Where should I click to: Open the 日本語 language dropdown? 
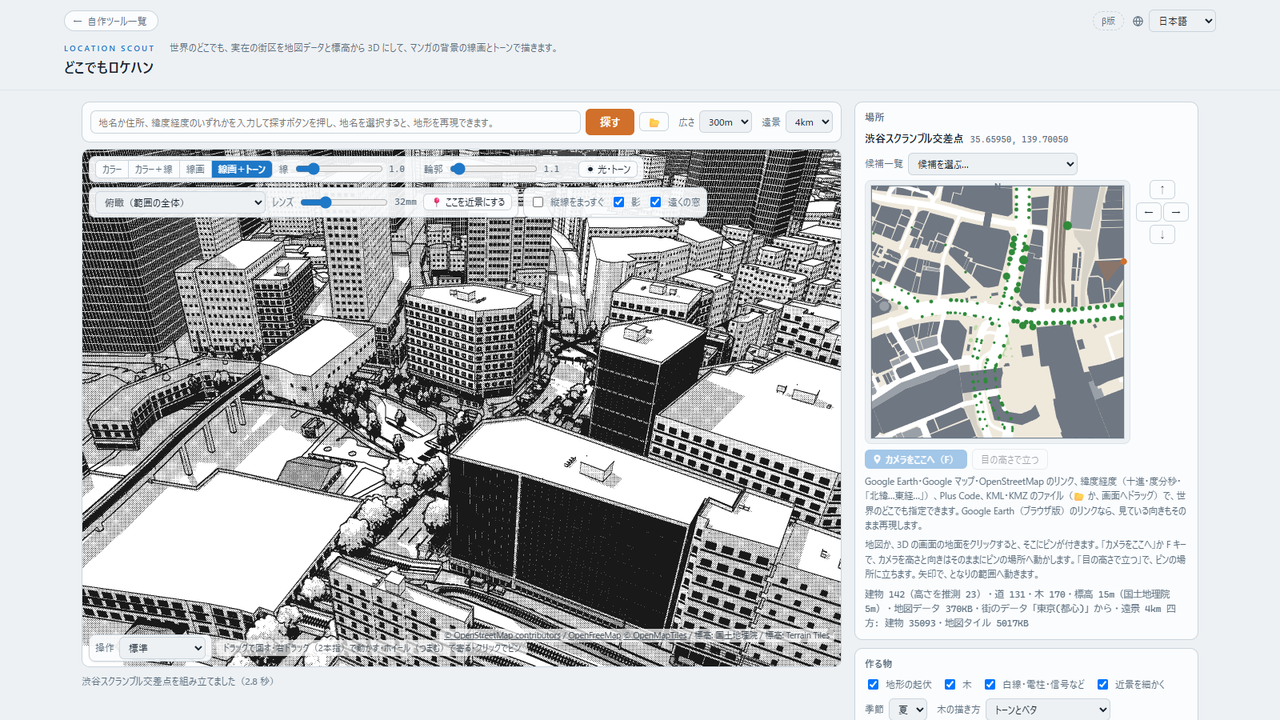pos(1182,21)
